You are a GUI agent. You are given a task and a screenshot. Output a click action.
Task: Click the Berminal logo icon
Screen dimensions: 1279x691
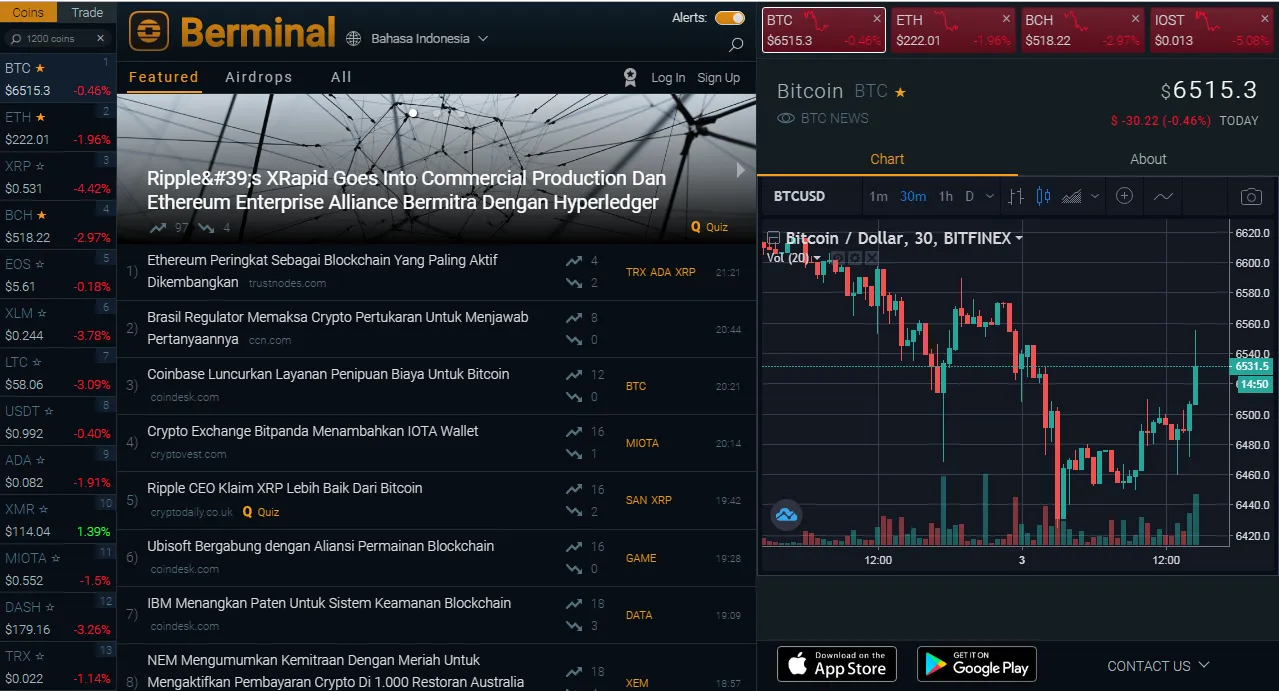pos(149,31)
